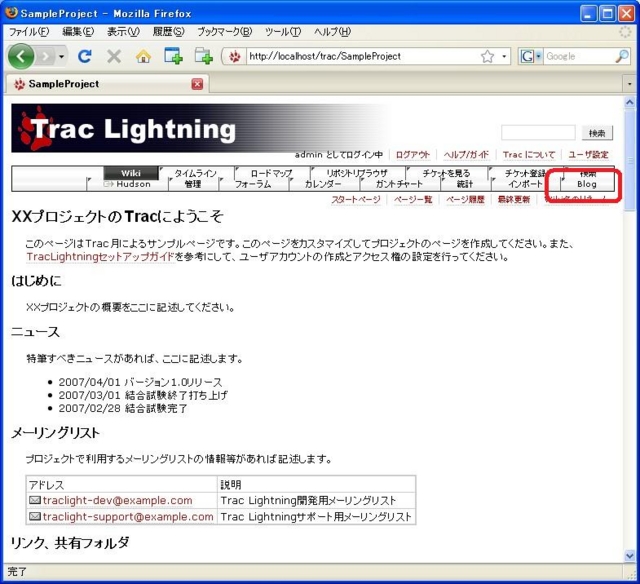Open the ページ一覧 link
Image resolution: width=640 pixels, height=584 pixels.
click(x=413, y=200)
